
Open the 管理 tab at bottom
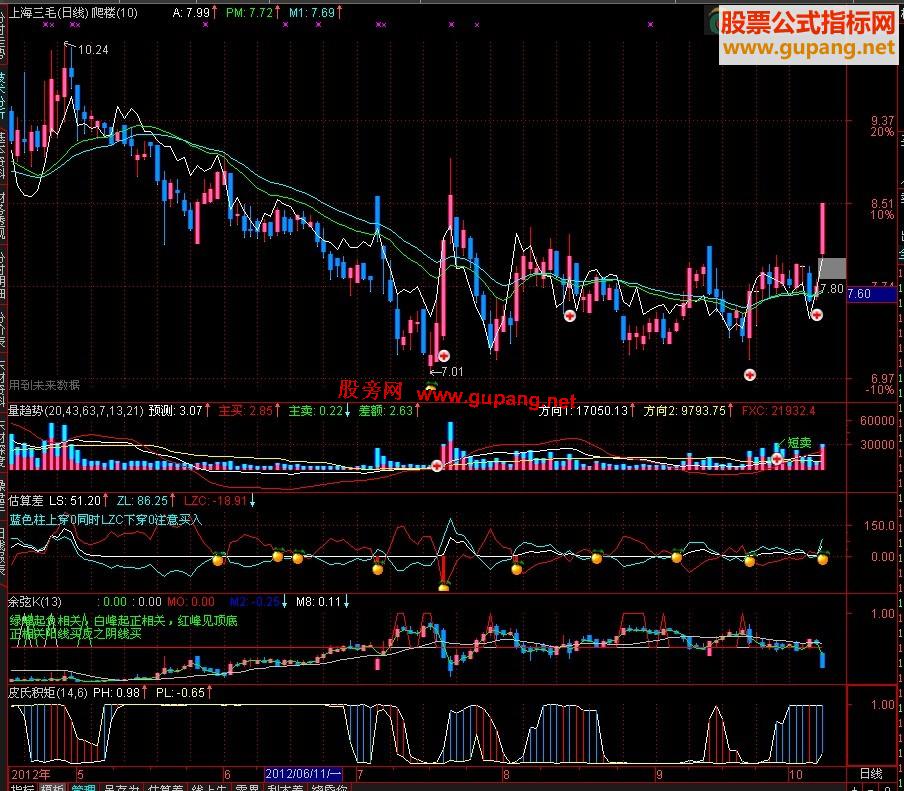(84, 787)
